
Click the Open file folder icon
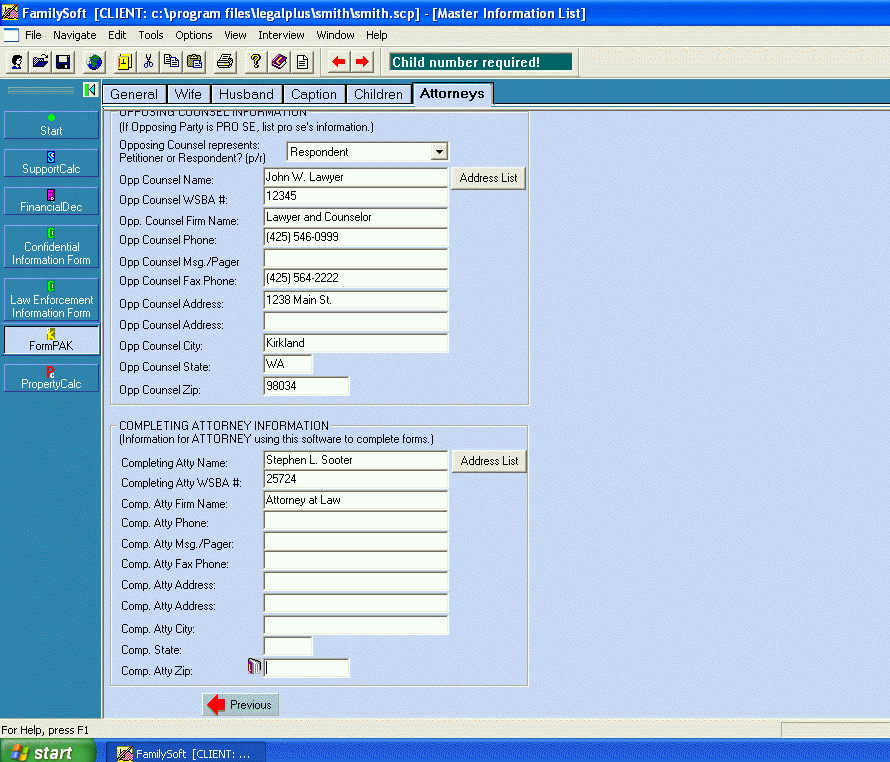(40, 62)
